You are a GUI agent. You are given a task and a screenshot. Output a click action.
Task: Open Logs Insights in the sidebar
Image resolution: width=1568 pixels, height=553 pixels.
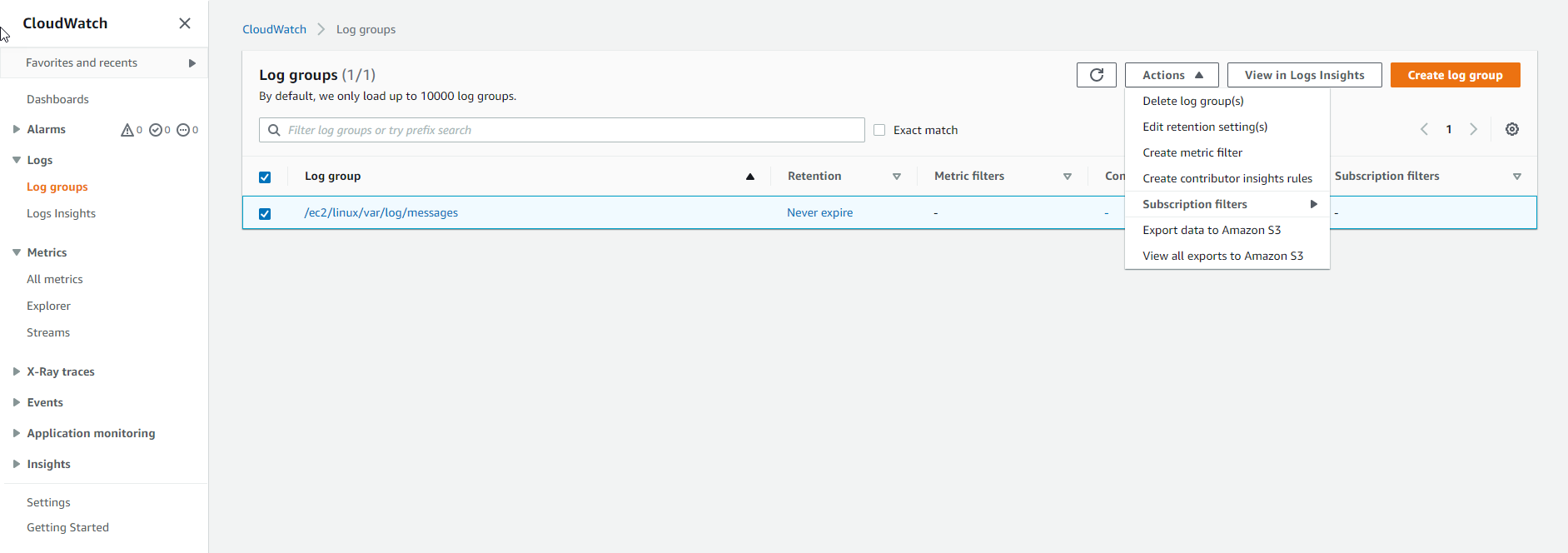point(61,213)
